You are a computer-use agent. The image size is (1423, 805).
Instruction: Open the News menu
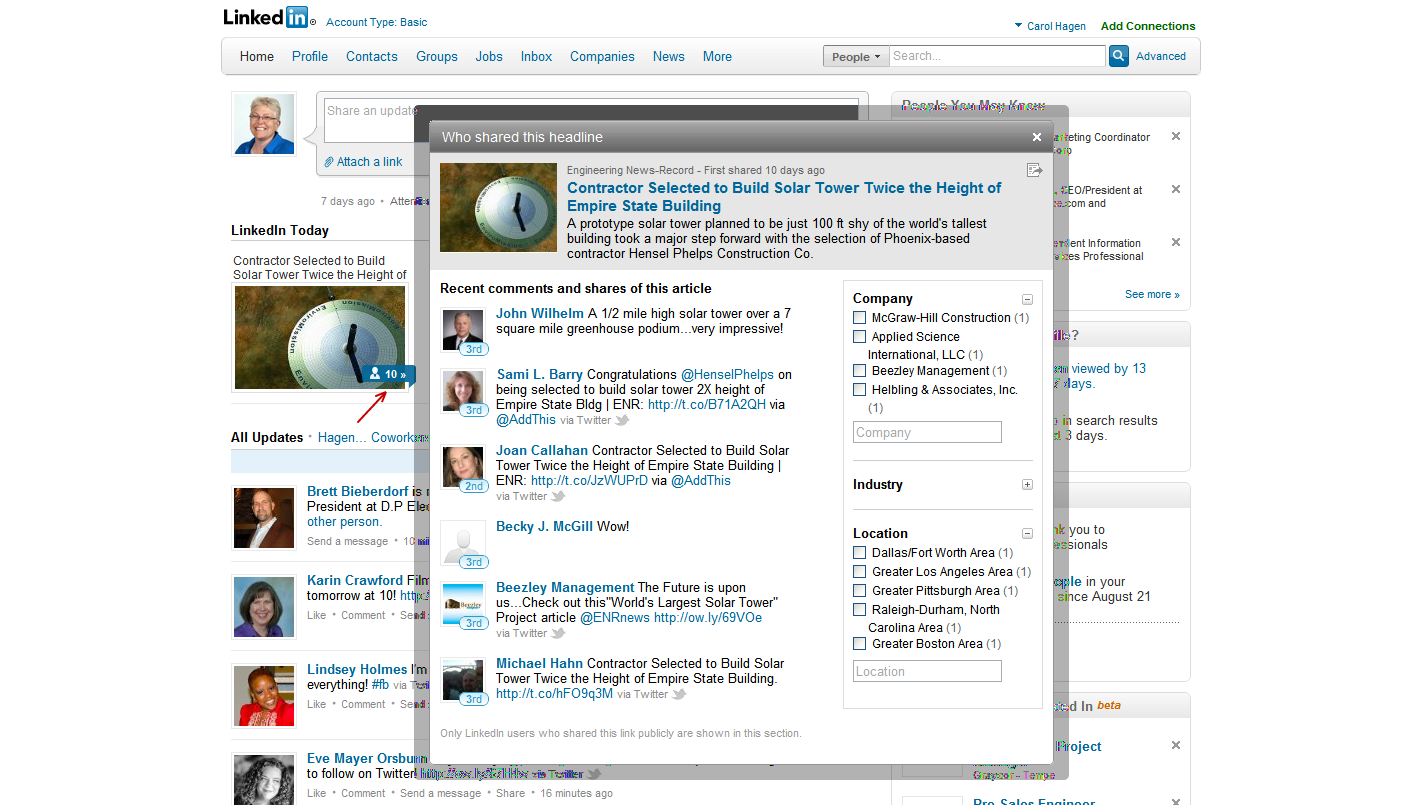[669, 57]
